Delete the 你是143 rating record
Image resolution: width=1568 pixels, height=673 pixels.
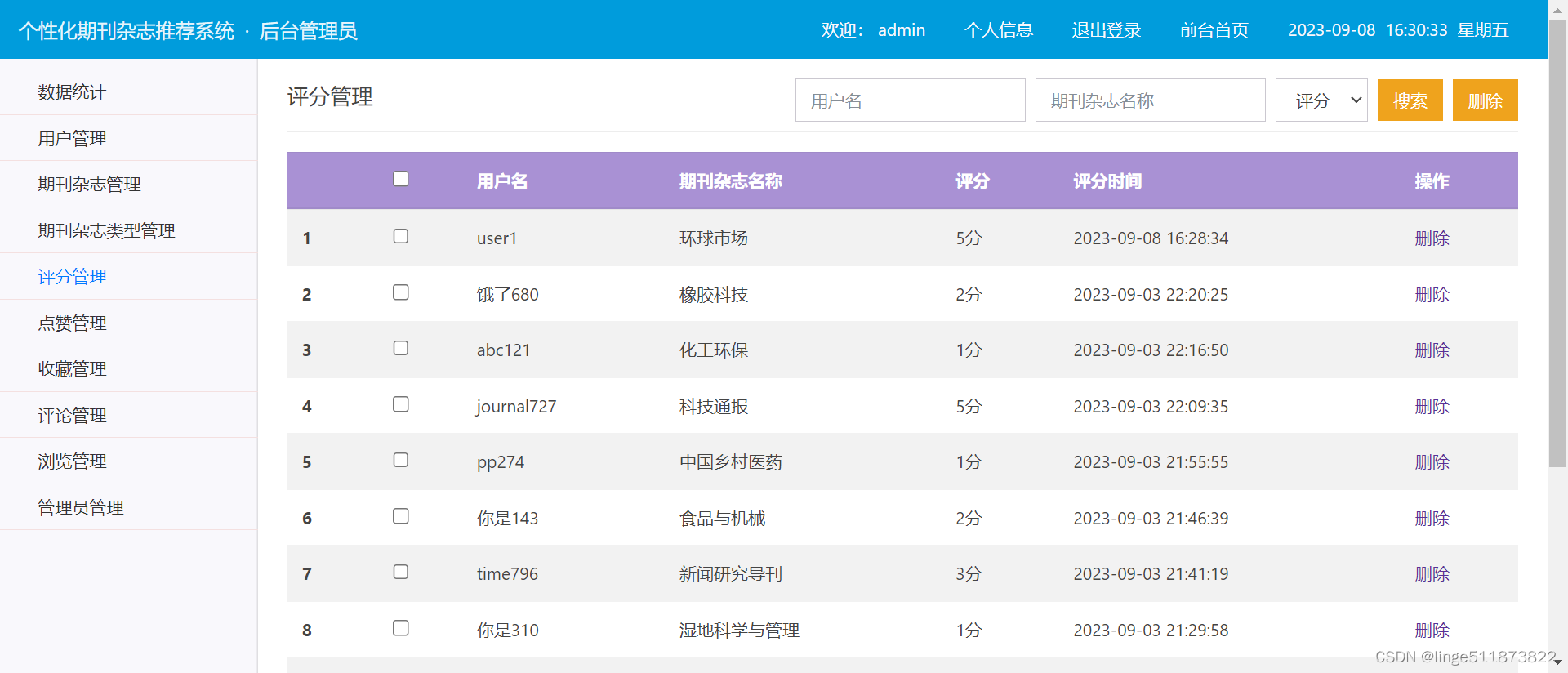click(1432, 519)
